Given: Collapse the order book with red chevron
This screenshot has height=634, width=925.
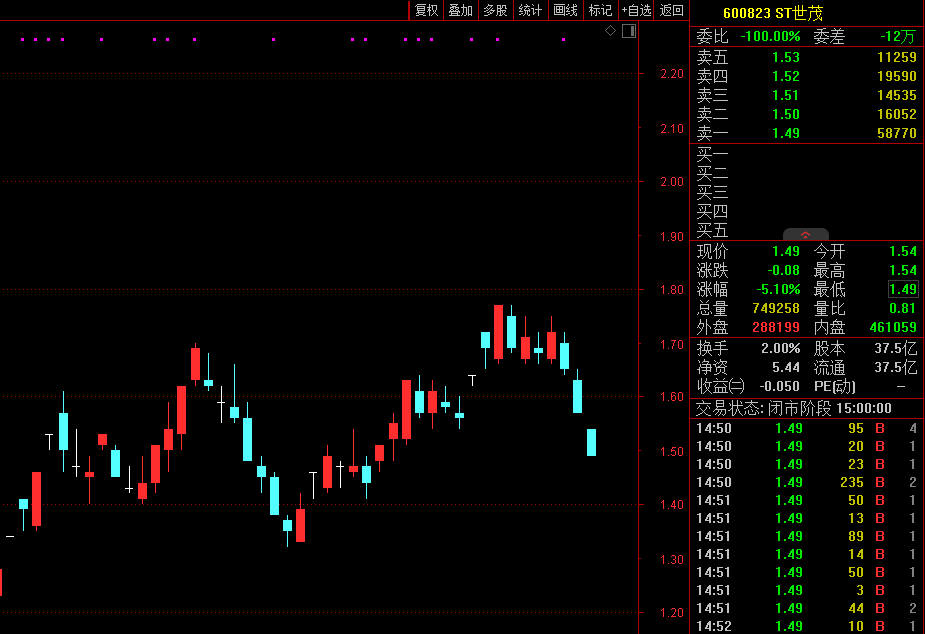Looking at the screenshot, I should 806,234.
